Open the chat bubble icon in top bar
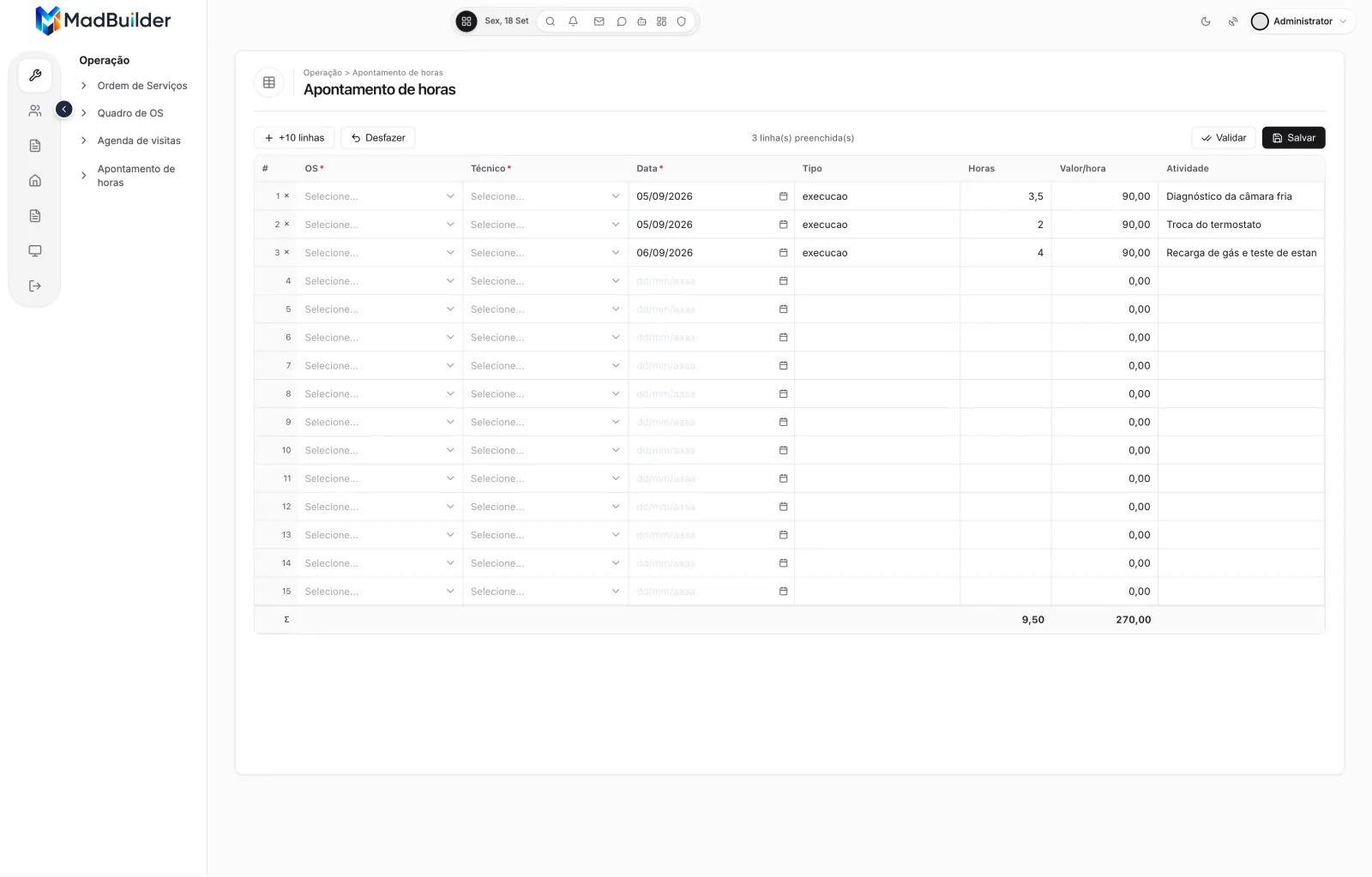The width and height of the screenshot is (1372, 877). click(622, 21)
